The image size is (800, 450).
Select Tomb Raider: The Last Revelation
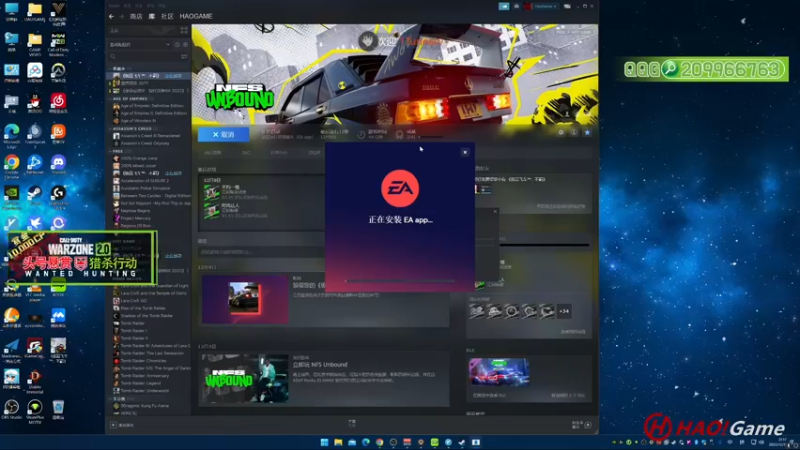151,353
